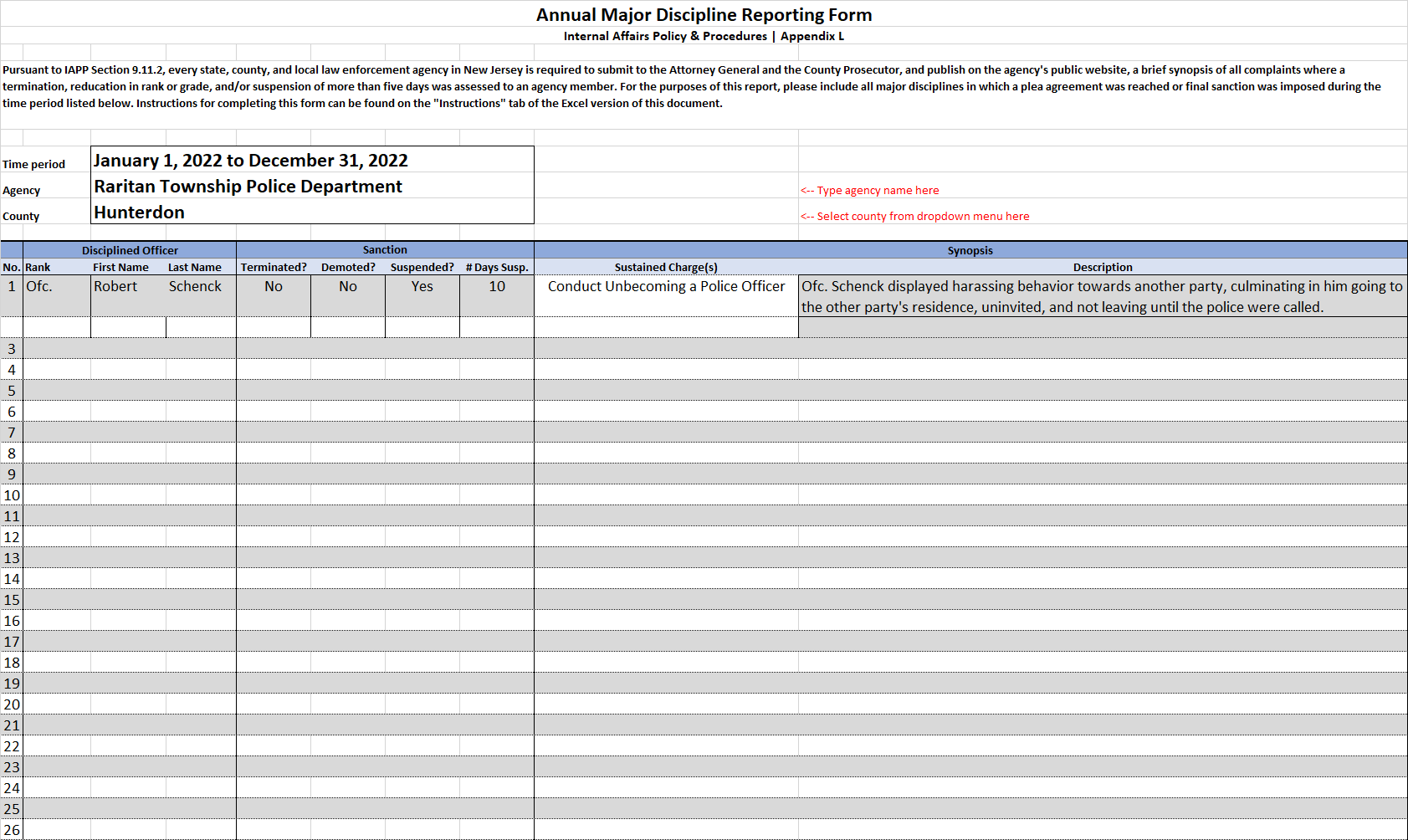The width and height of the screenshot is (1408, 840).
Task: Select the description cell about Ofc. Schenck's behavior
Action: [1103, 295]
